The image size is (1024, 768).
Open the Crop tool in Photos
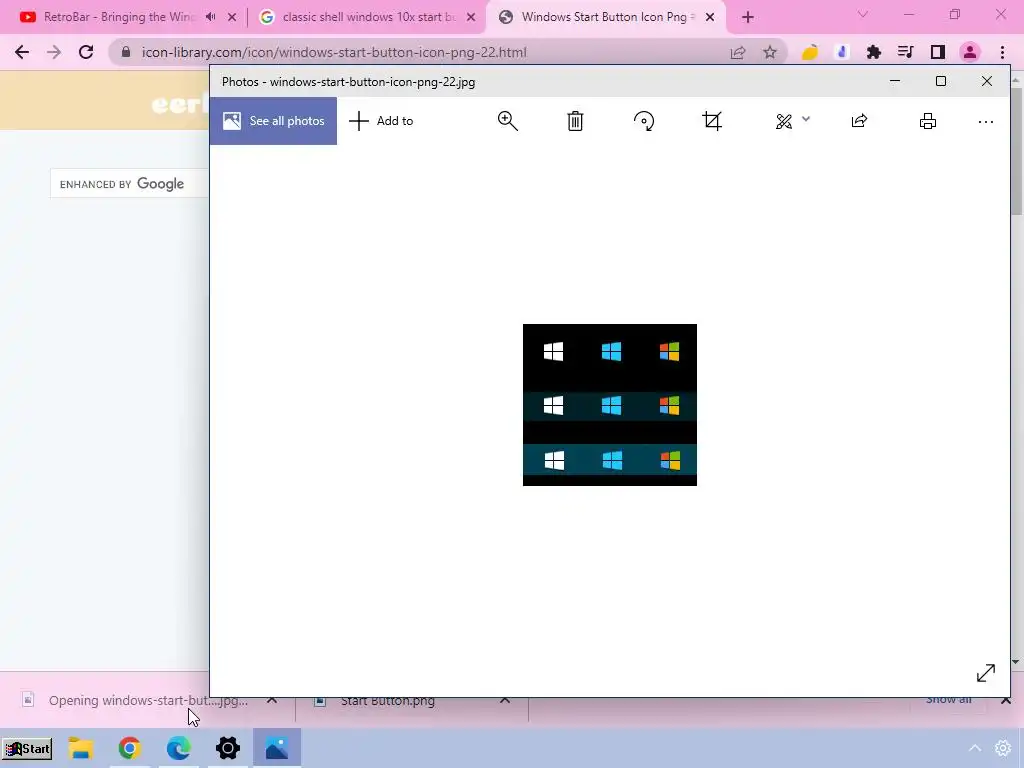tap(712, 121)
